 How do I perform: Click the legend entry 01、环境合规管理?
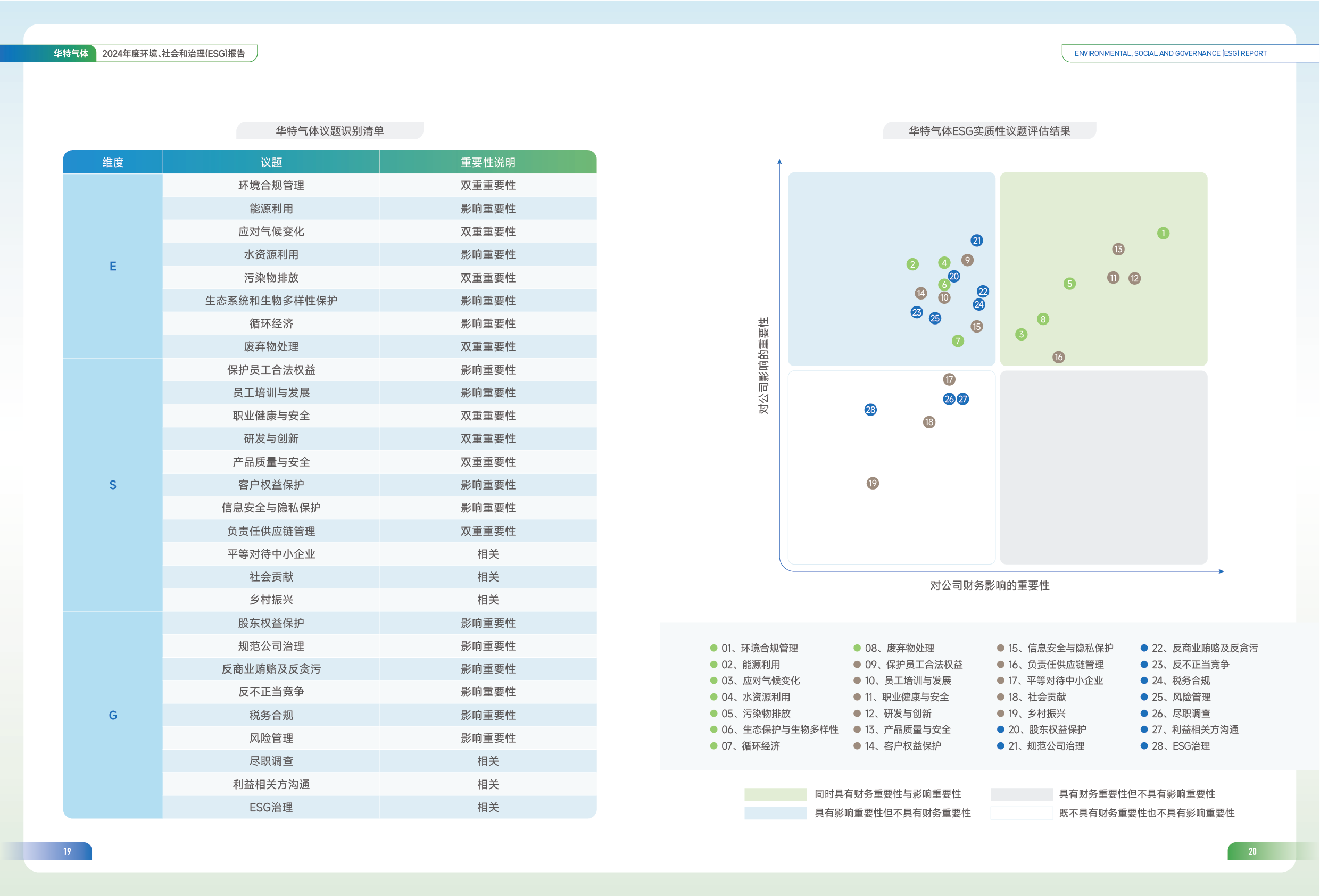coord(759,648)
